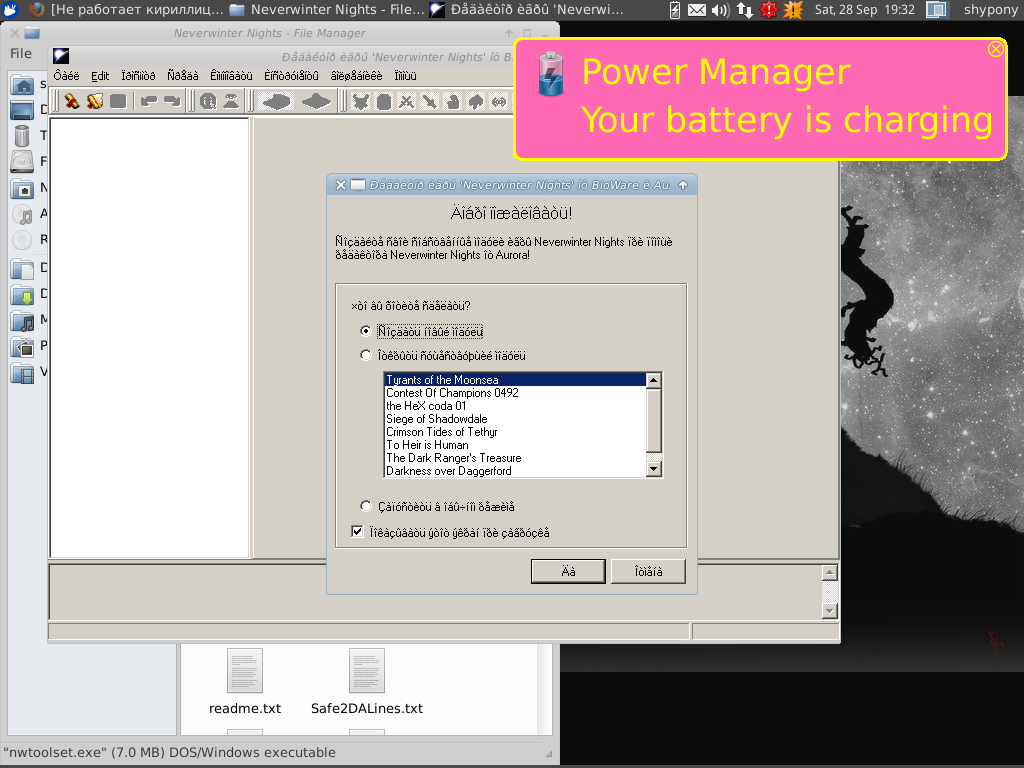
Task: Select the readme.txt file in File Manager
Action: [x=245, y=682]
